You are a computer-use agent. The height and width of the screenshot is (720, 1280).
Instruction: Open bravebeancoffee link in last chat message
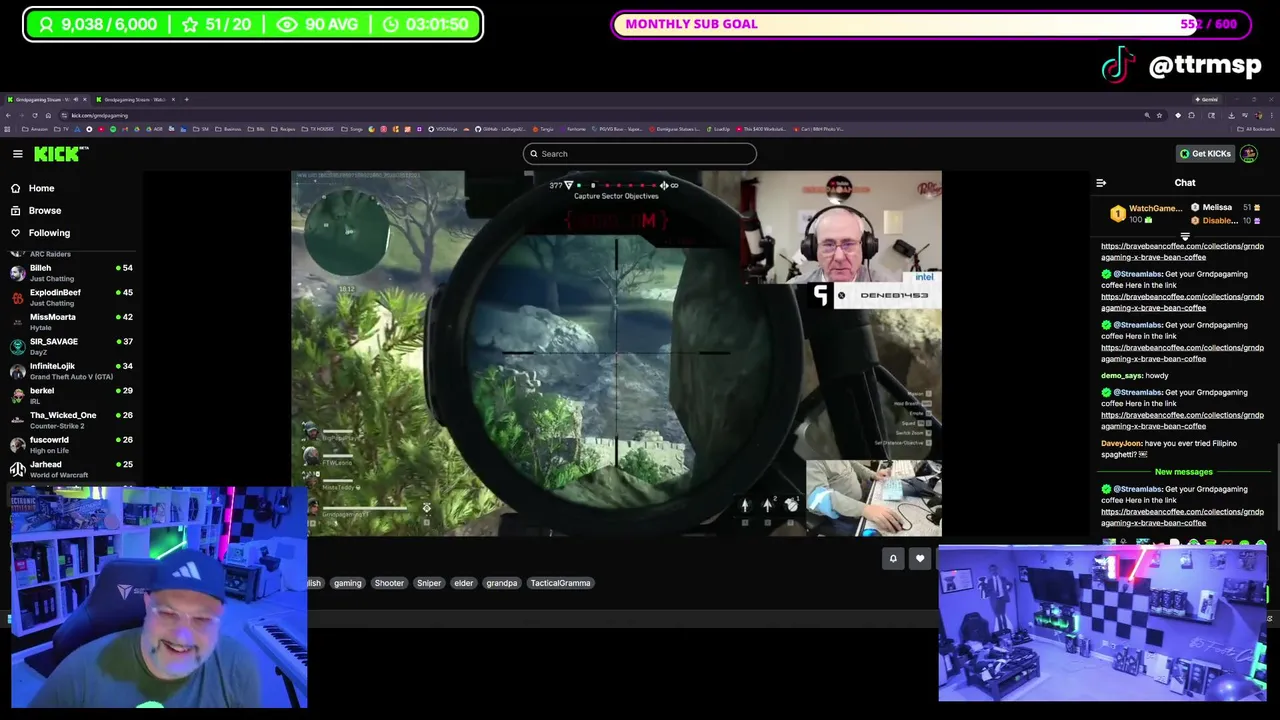[x=1182, y=517]
